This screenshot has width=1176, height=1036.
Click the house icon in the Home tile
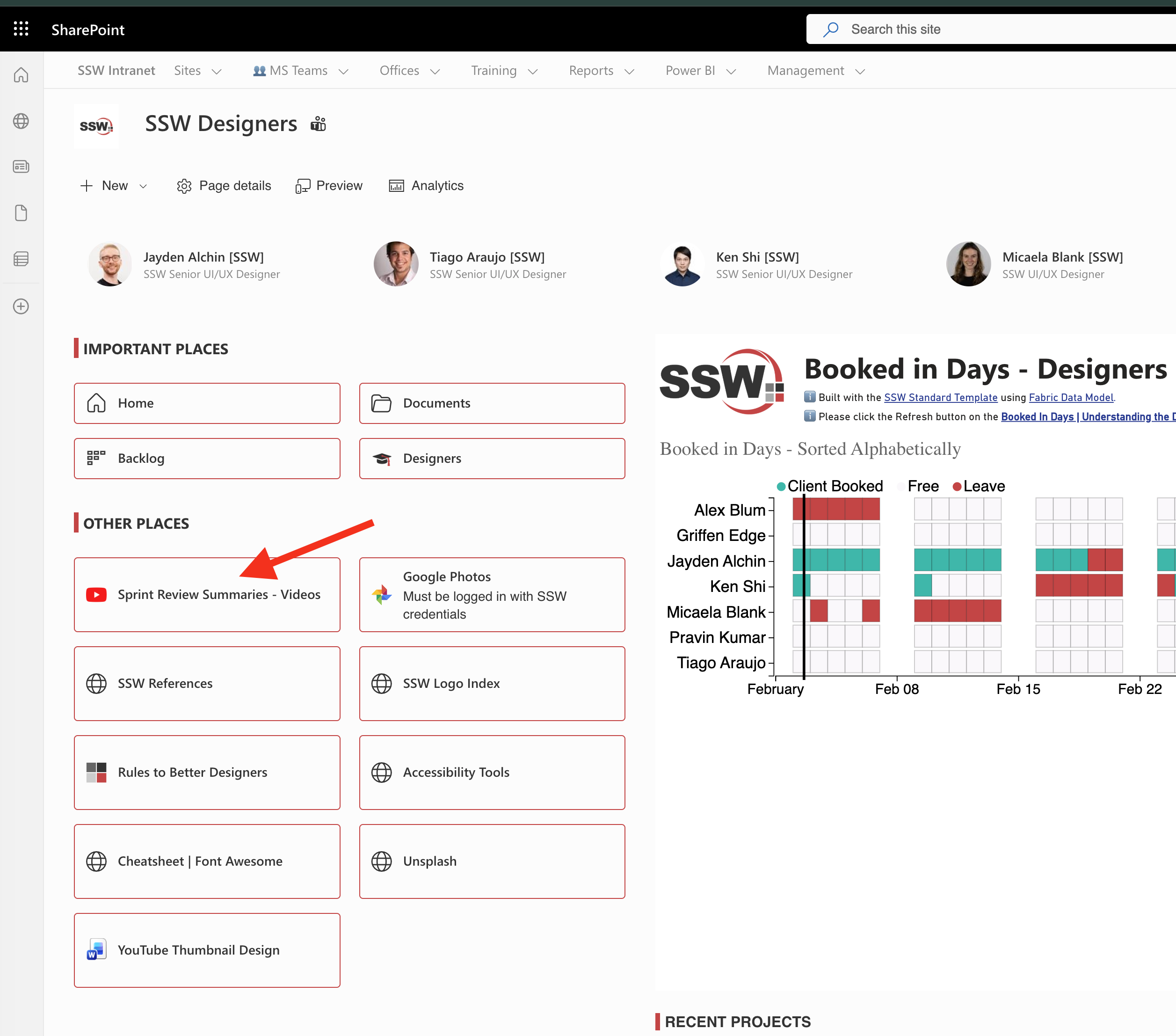click(96, 403)
